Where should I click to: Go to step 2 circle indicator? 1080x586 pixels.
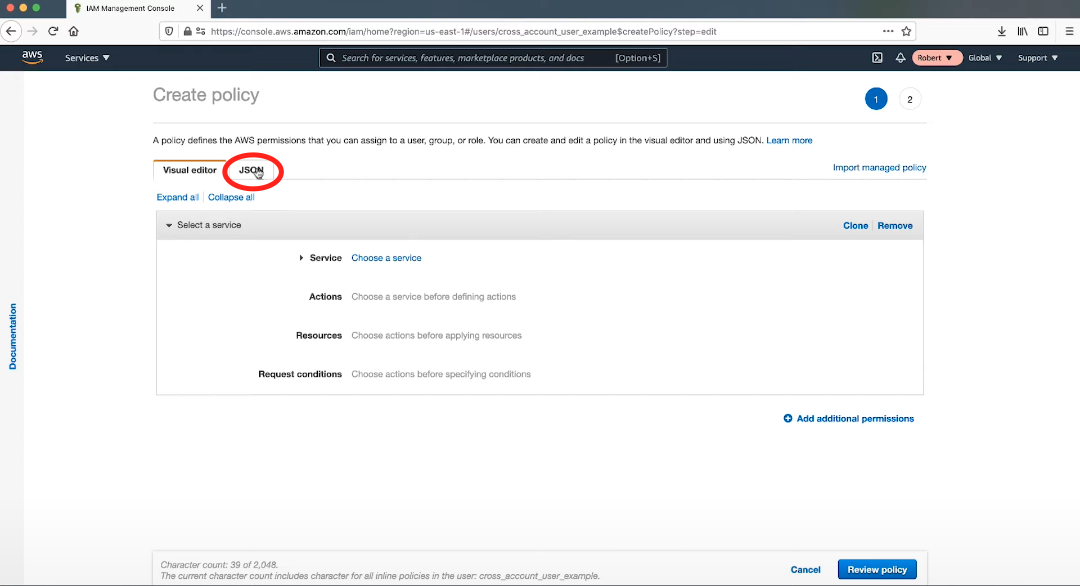coord(909,99)
